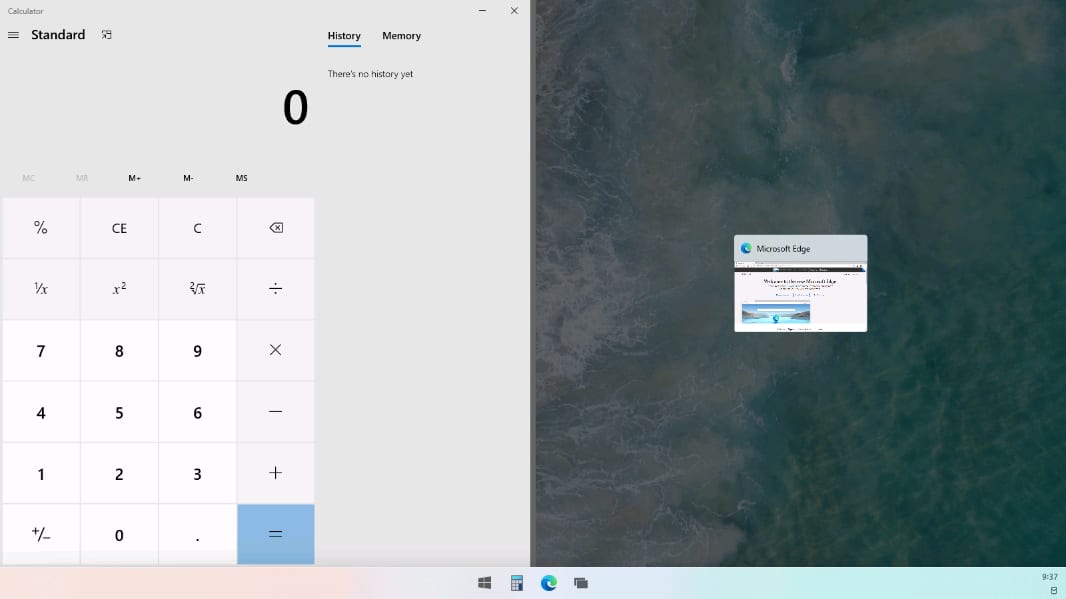Toggle sign with plus/minus key

41,534
